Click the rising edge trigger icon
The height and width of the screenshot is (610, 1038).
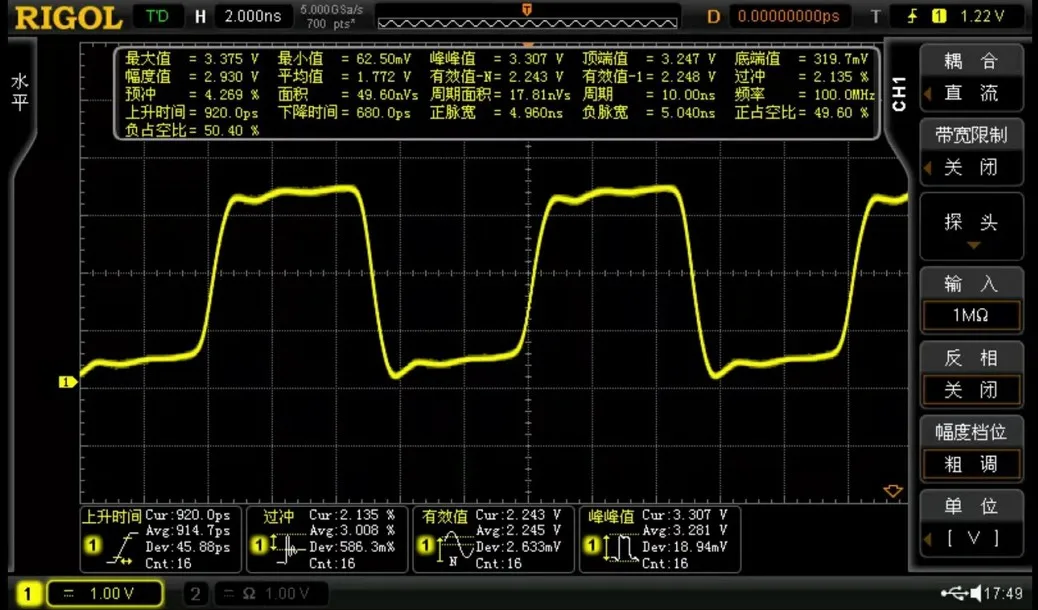913,17
